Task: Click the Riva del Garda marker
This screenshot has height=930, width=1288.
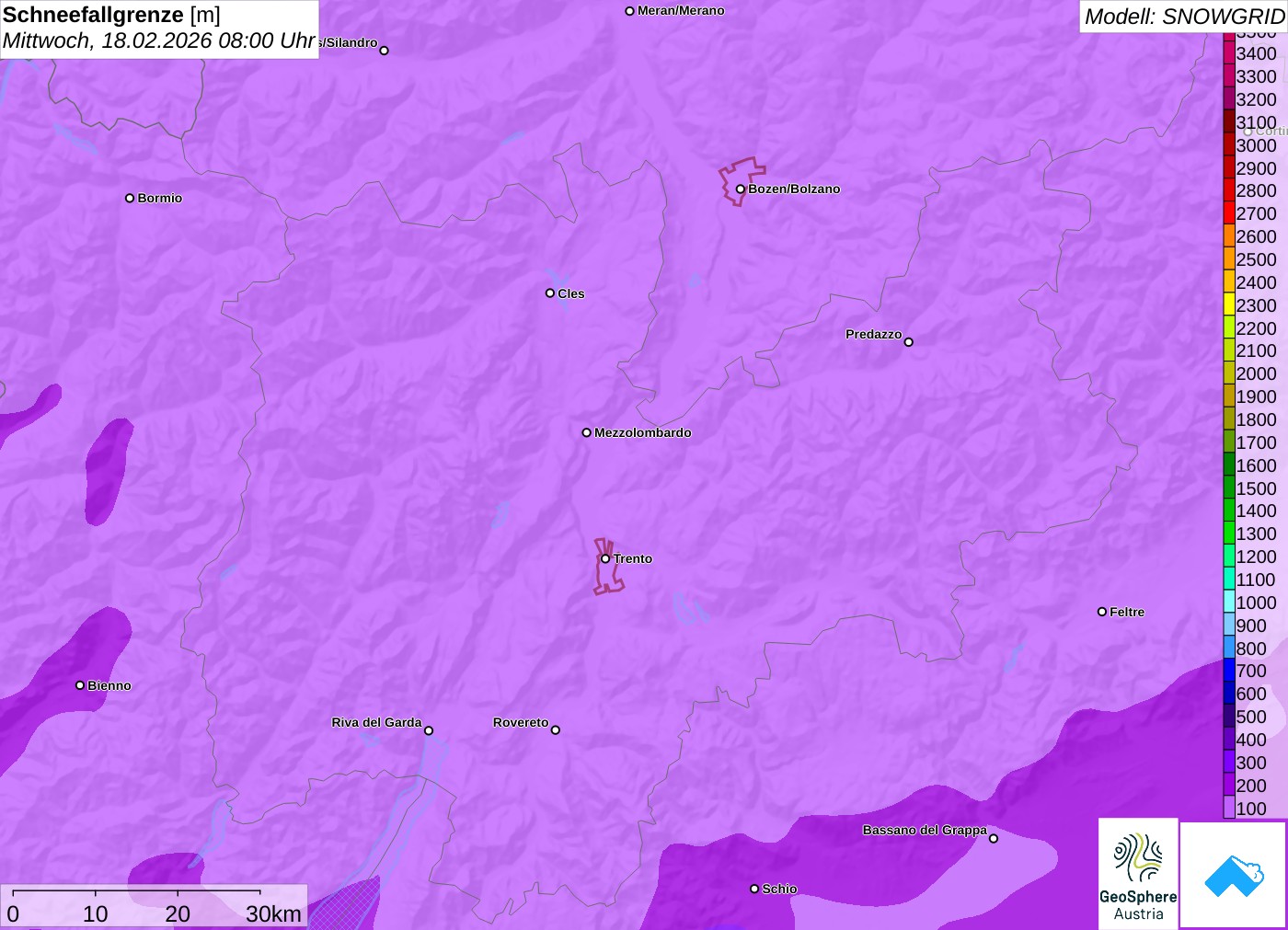Action: coord(429,730)
